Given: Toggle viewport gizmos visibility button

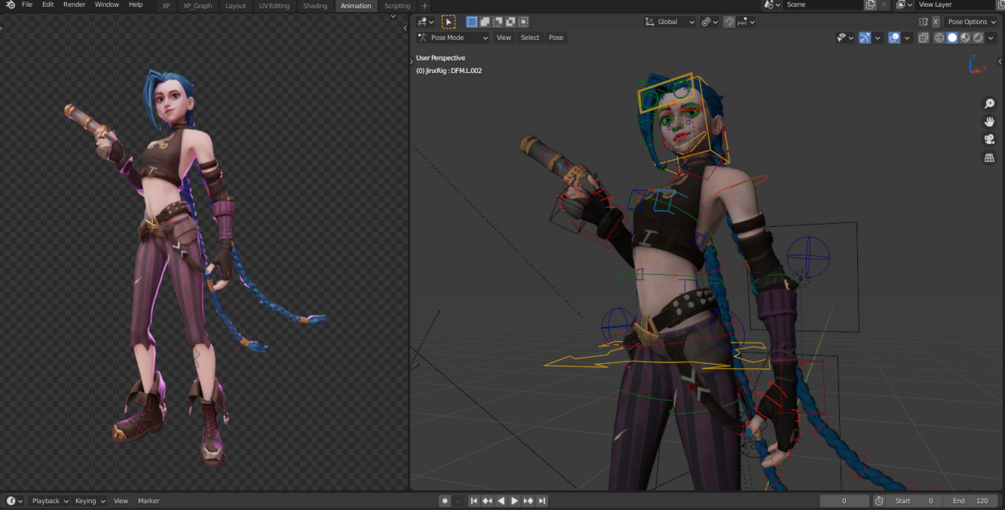Looking at the screenshot, I should point(865,38).
